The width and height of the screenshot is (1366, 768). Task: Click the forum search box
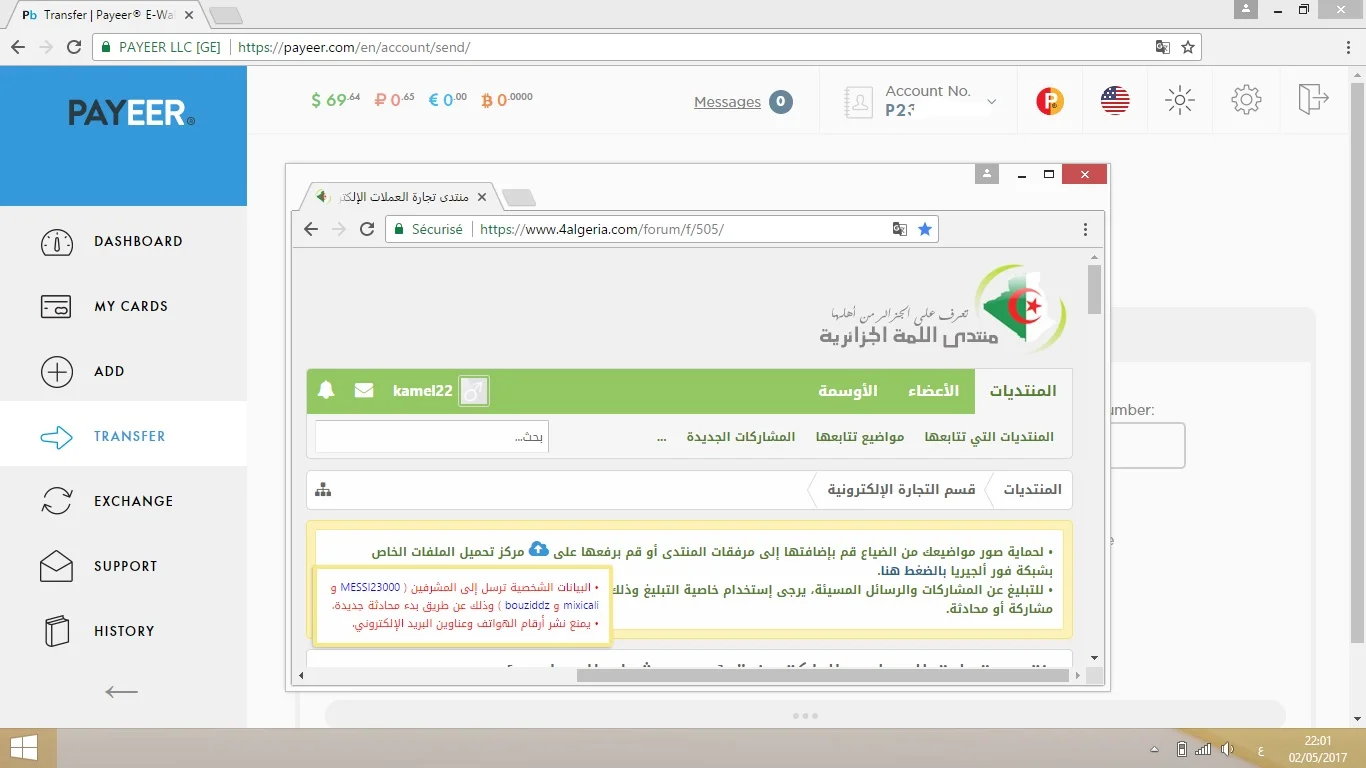pos(431,437)
